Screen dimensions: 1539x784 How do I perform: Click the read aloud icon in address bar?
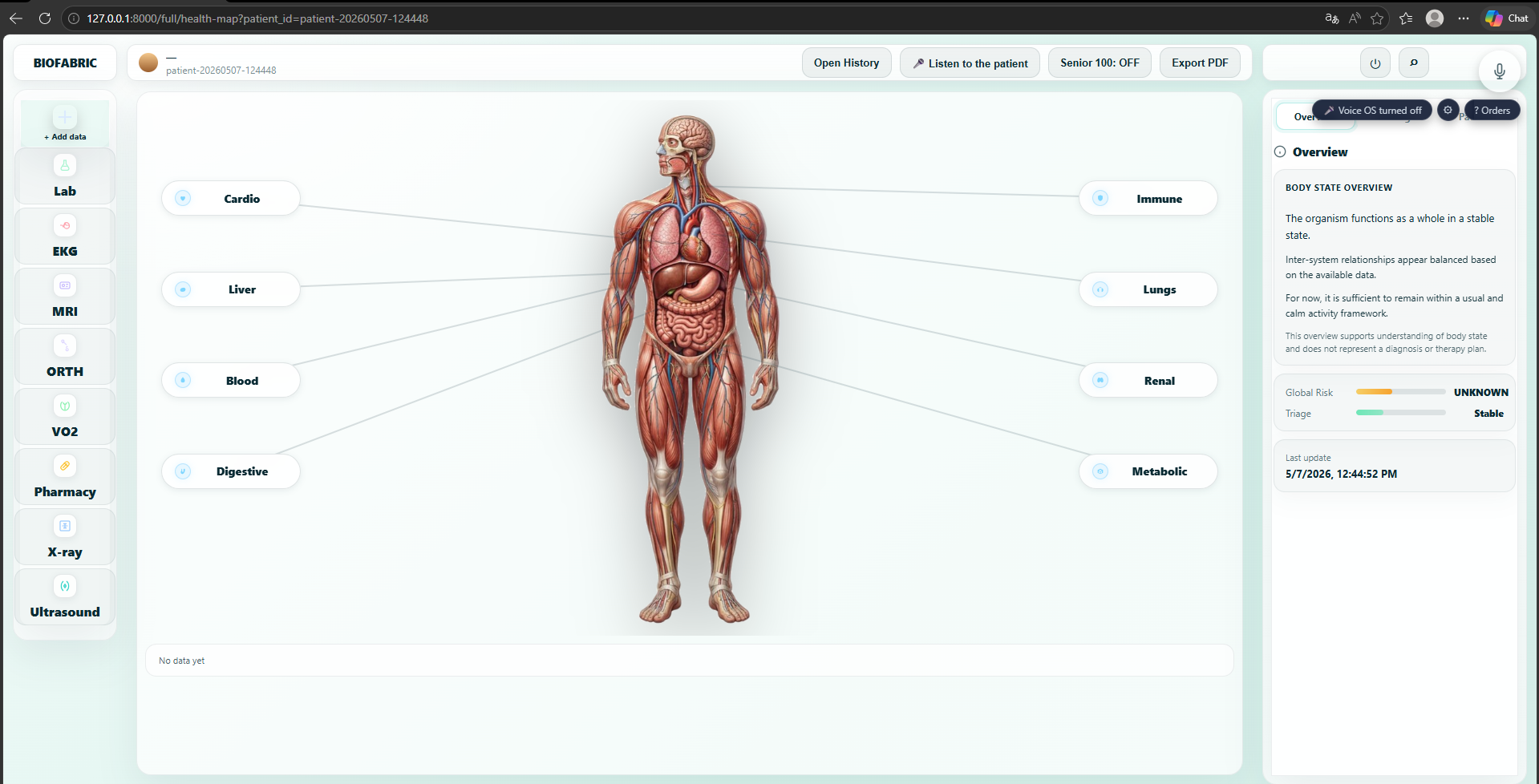coord(1355,18)
